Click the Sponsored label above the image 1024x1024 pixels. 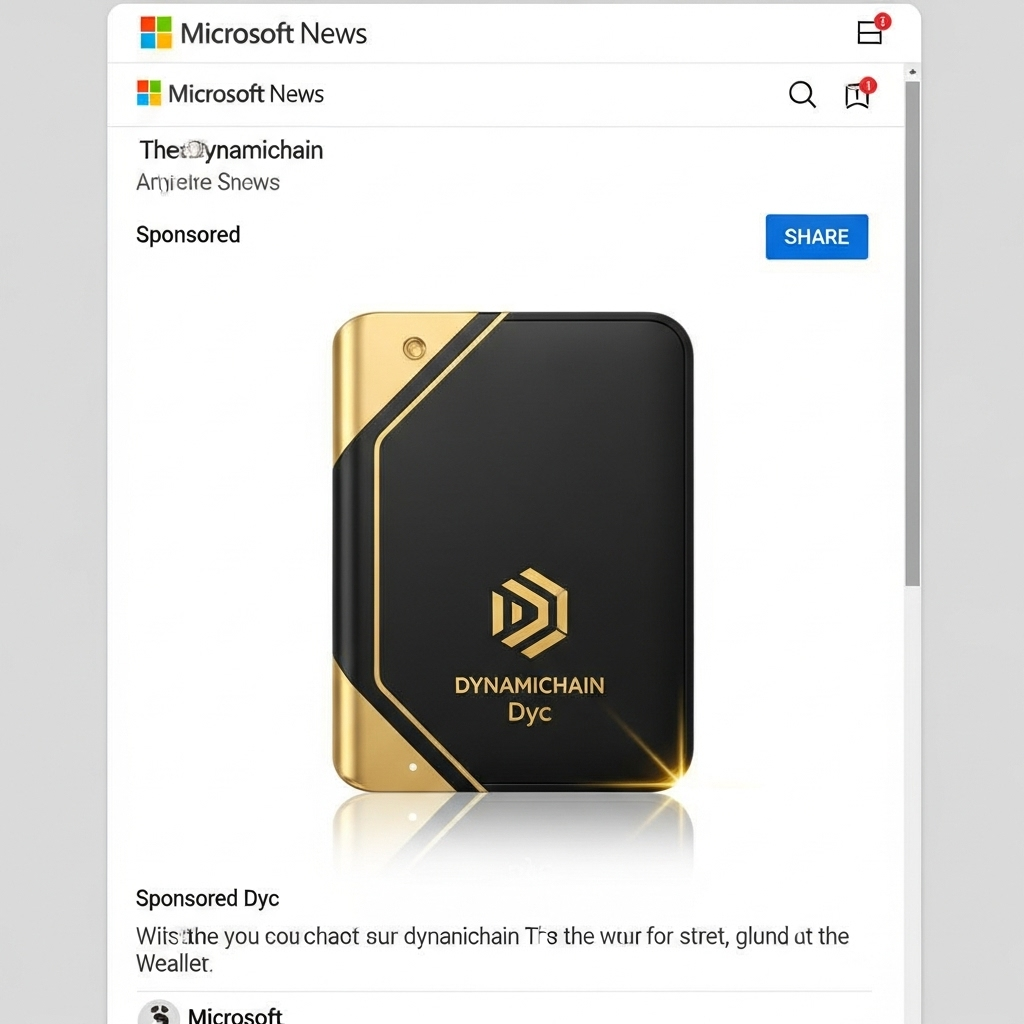[188, 234]
